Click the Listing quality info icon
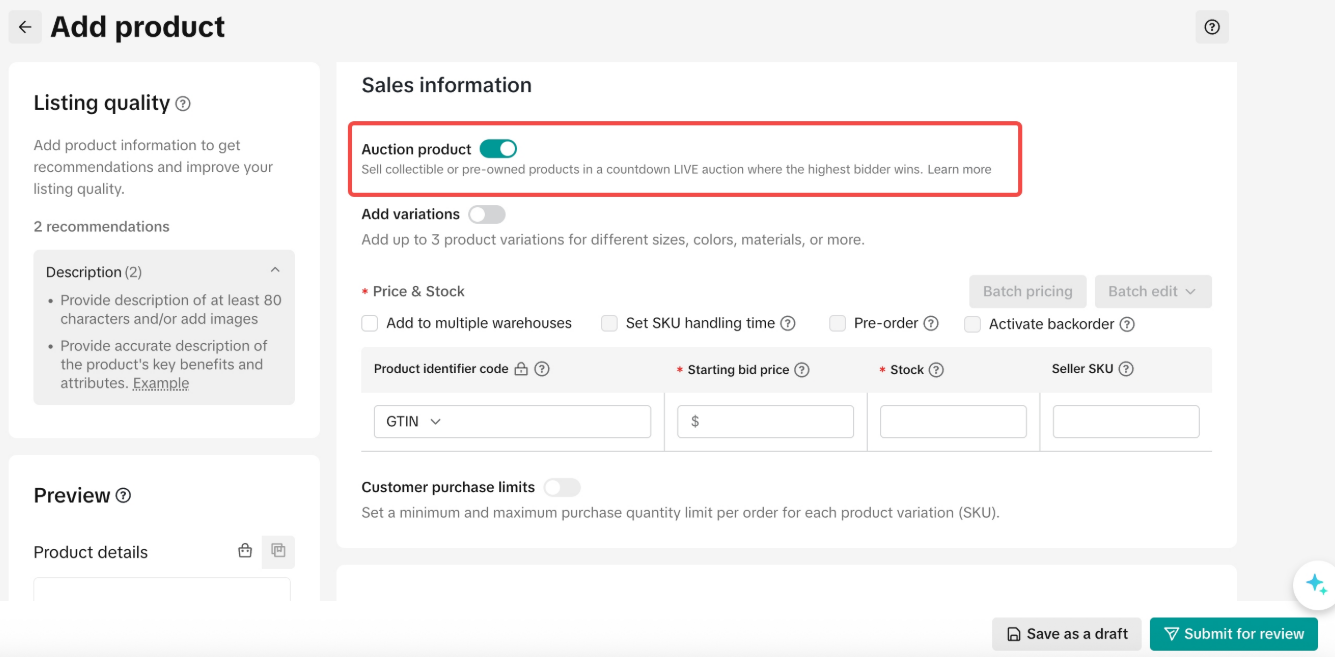This screenshot has height=657, width=1335. [183, 104]
